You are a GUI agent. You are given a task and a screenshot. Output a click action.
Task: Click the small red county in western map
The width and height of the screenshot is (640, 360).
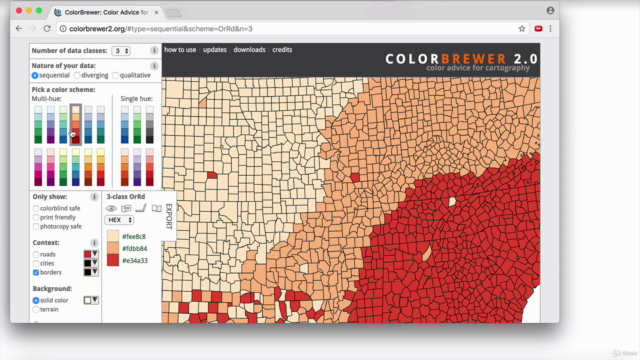click(212, 175)
